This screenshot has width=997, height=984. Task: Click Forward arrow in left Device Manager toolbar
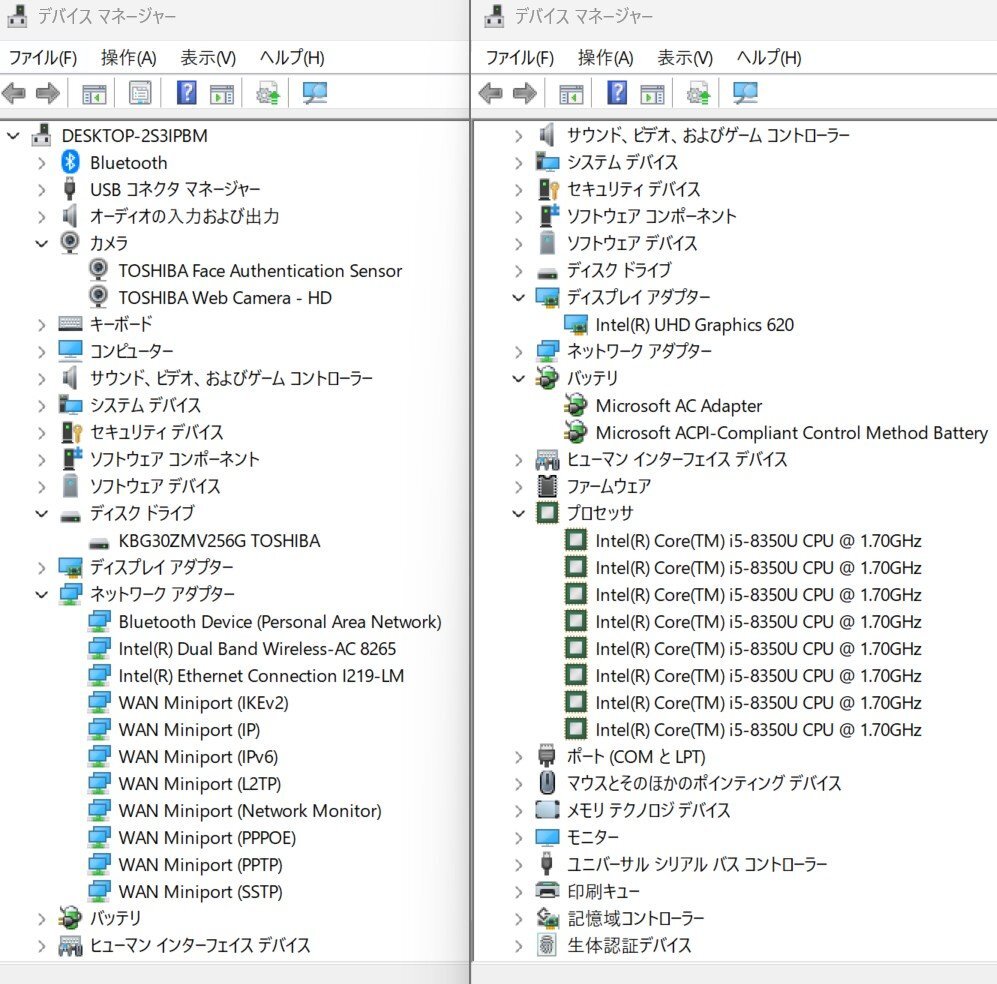[x=48, y=93]
